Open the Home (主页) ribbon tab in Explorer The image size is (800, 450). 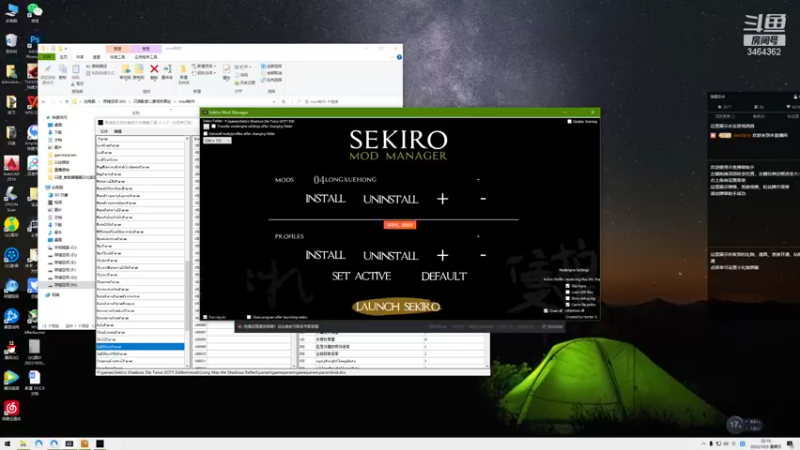tap(64, 57)
